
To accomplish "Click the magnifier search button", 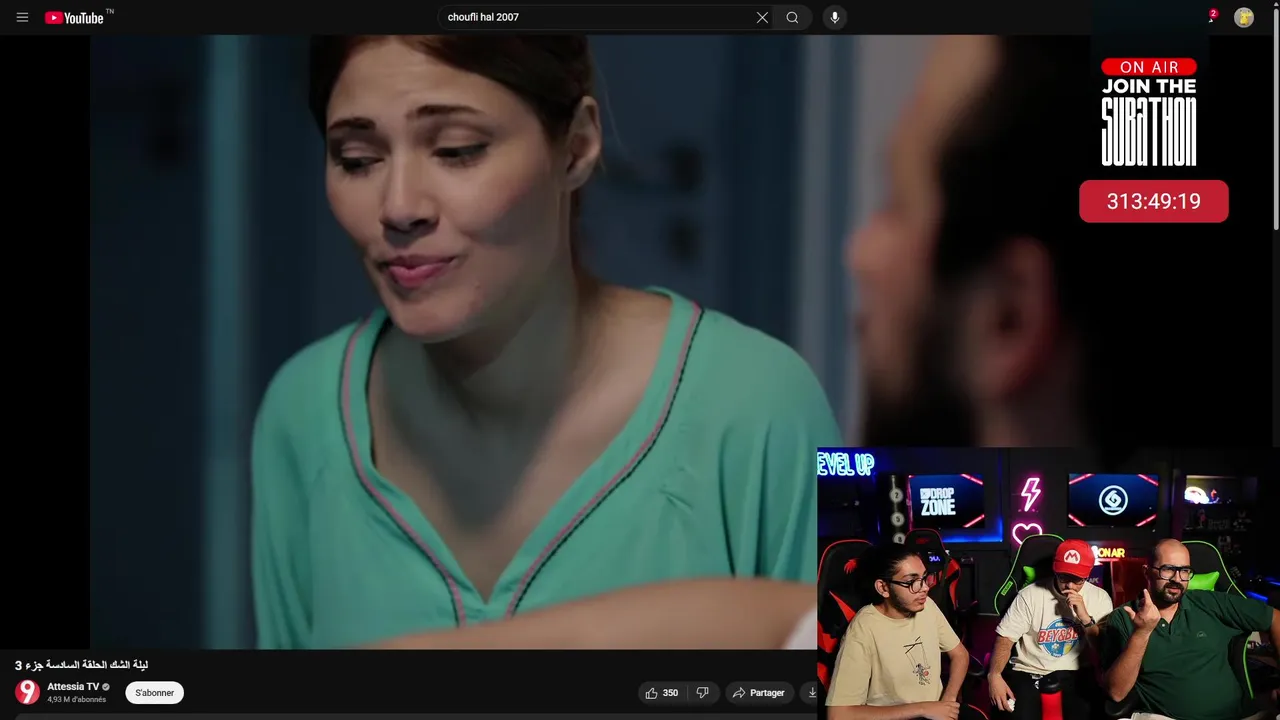I will coord(792,17).
